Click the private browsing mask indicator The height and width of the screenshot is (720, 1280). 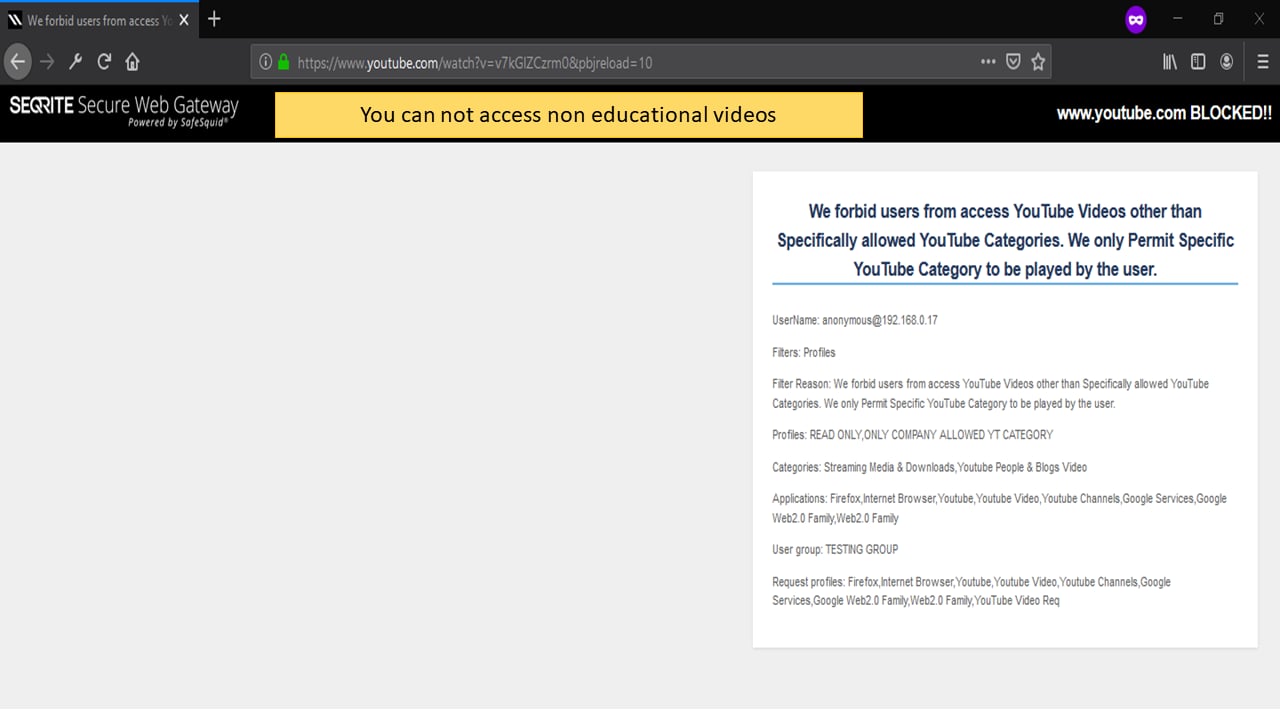[x=1135, y=19]
